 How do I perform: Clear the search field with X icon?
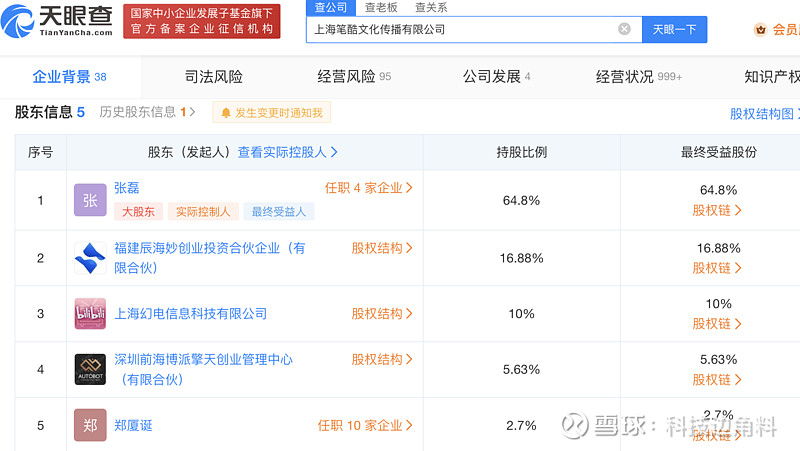click(624, 29)
